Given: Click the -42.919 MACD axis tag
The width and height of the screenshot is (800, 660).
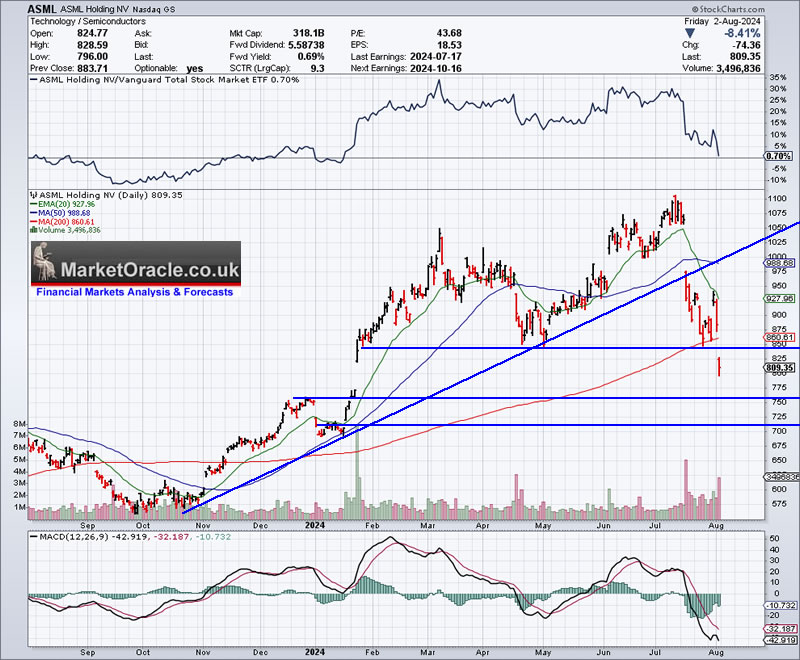Looking at the screenshot, I should 781,640.
